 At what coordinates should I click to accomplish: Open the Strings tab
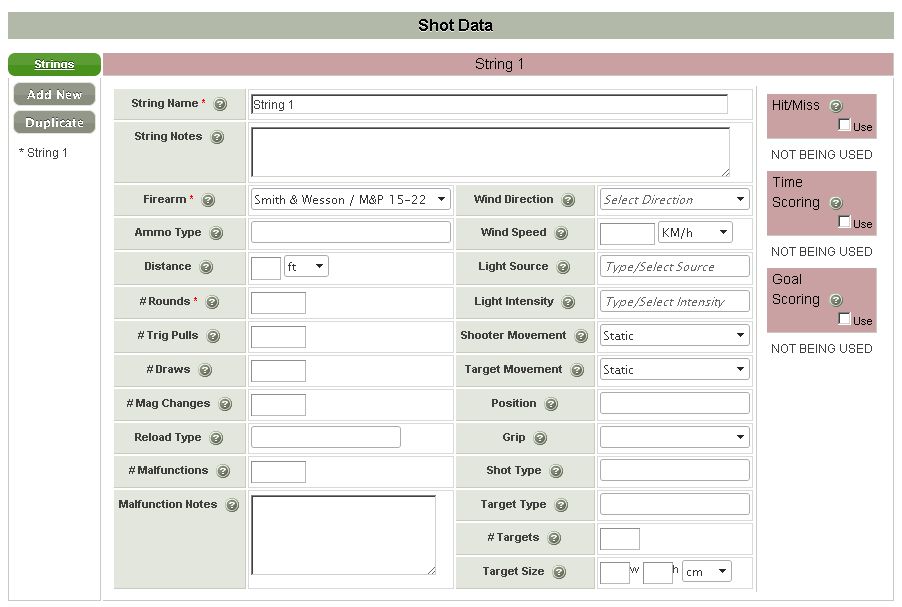(54, 65)
